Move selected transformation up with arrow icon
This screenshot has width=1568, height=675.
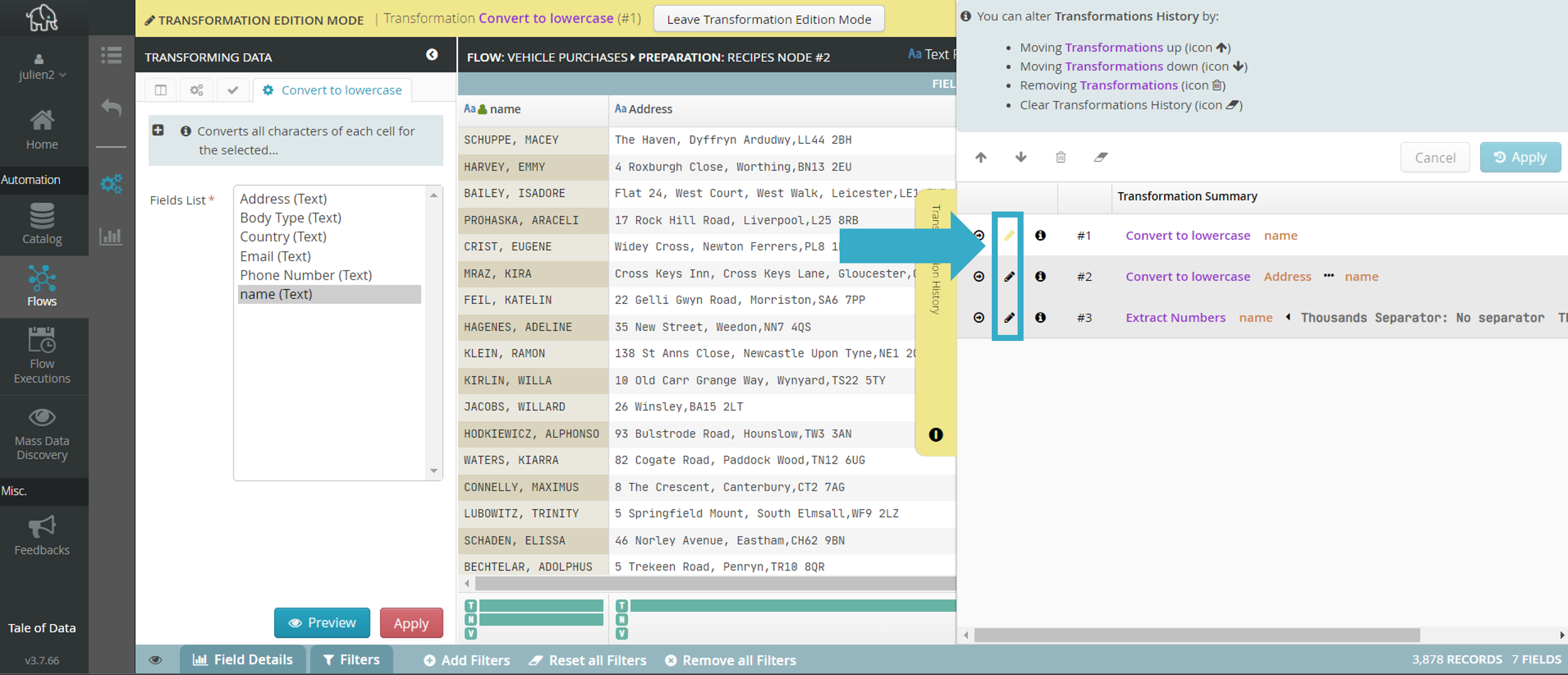[x=981, y=157]
